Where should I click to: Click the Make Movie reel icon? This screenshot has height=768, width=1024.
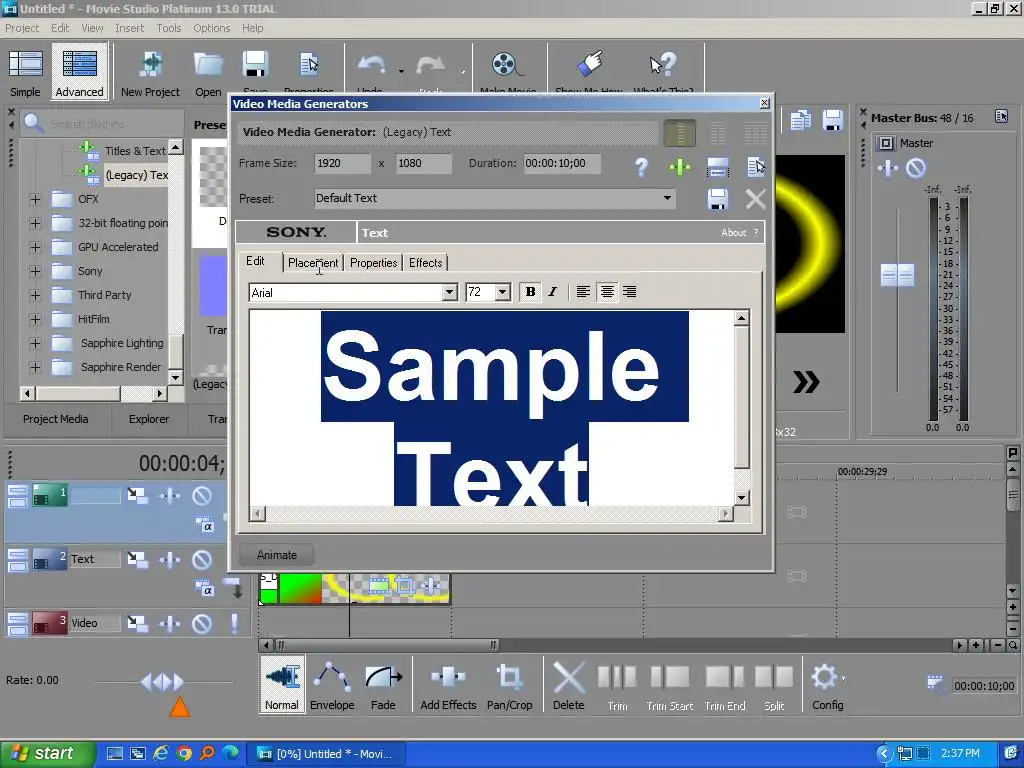(505, 65)
